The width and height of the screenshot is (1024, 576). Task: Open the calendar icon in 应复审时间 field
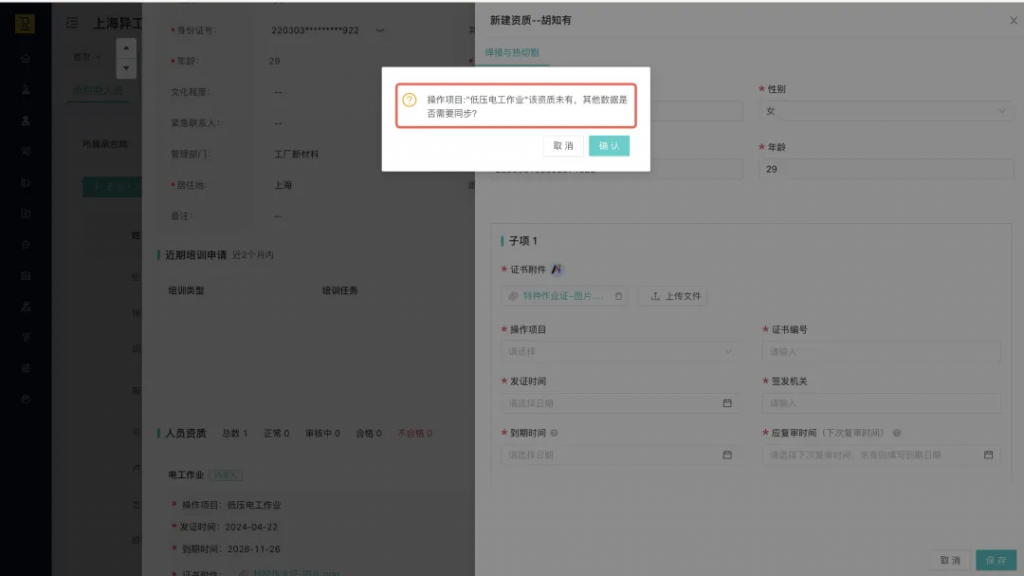[988, 455]
